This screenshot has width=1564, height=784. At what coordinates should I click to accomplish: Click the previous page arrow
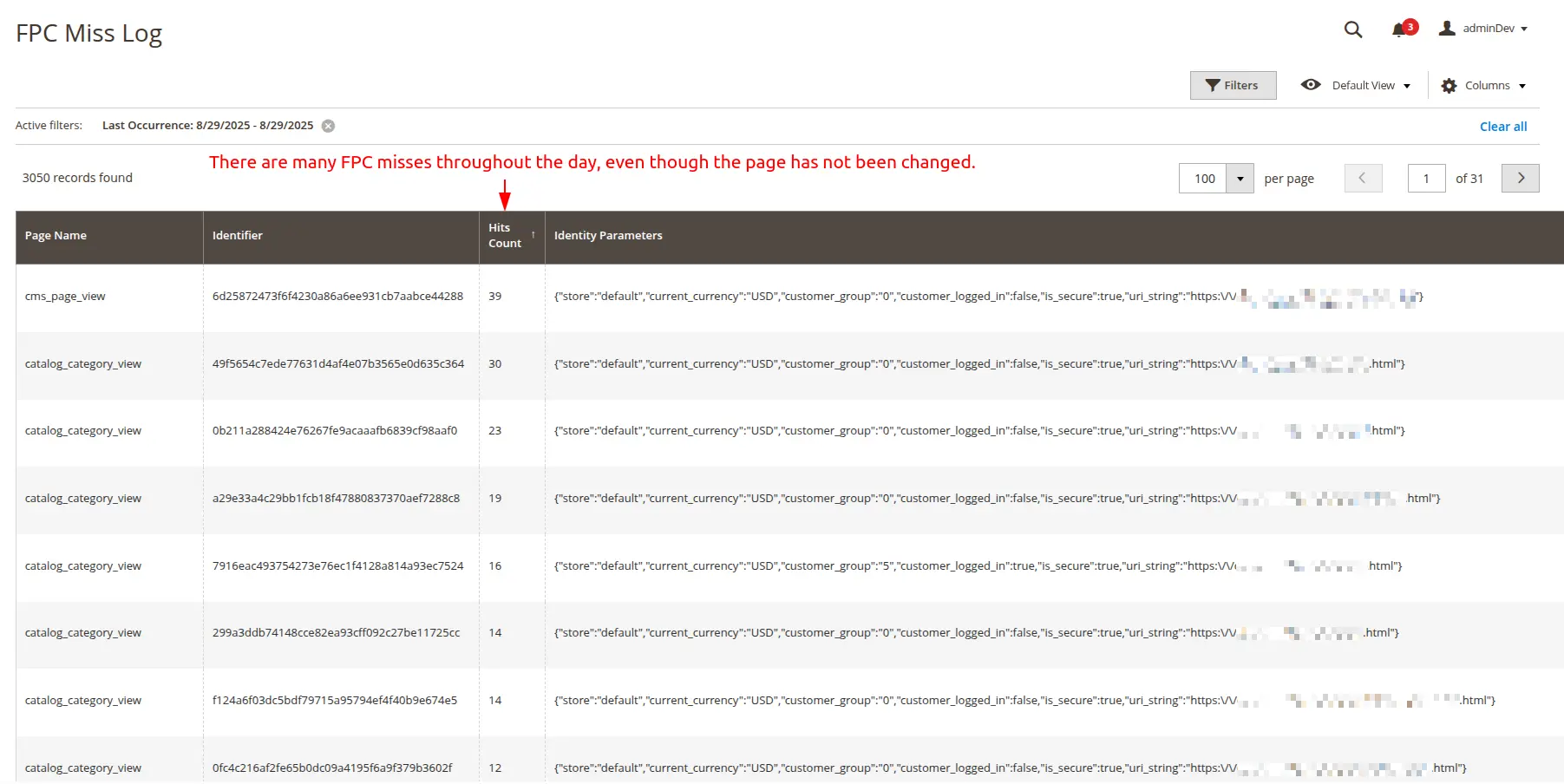[1364, 178]
